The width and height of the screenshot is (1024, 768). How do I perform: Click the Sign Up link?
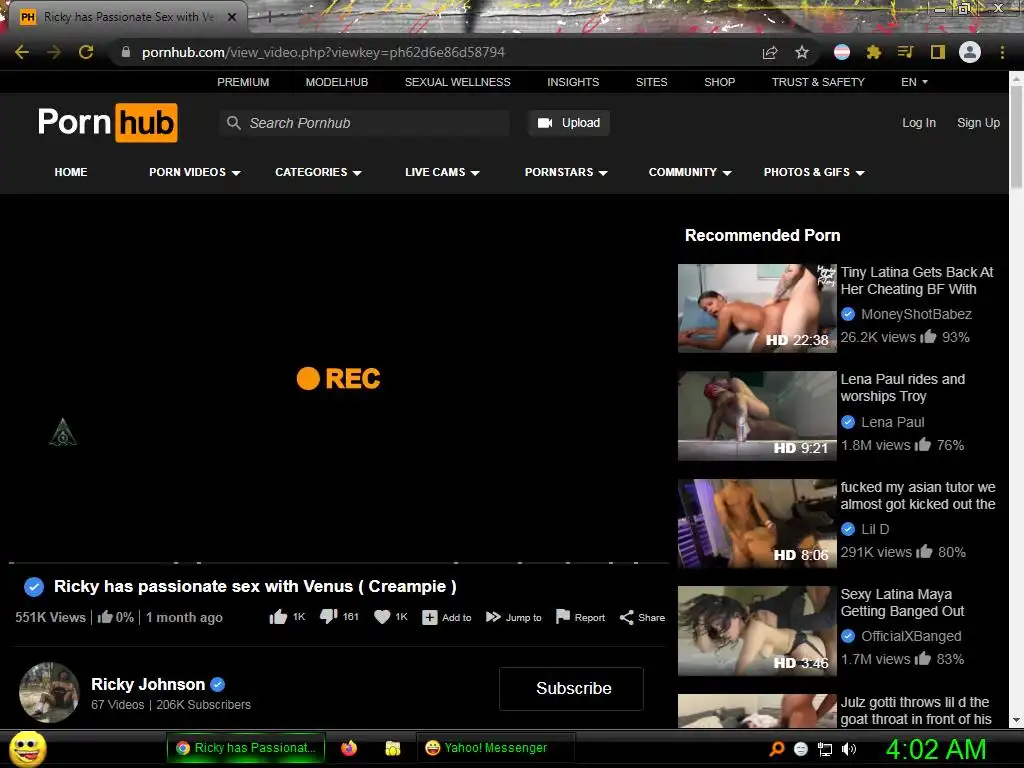coord(978,123)
